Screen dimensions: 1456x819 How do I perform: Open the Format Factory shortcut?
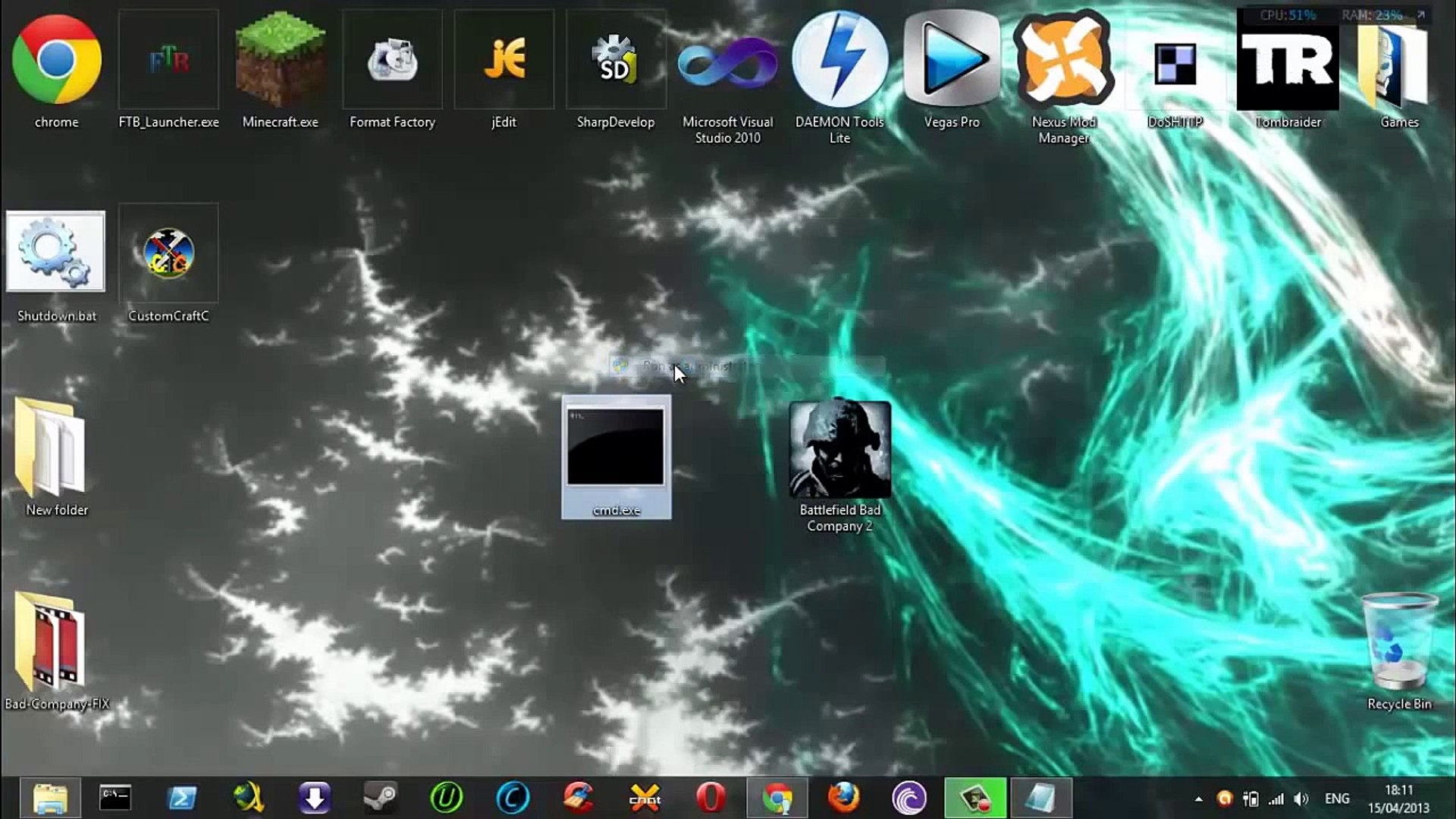click(392, 59)
